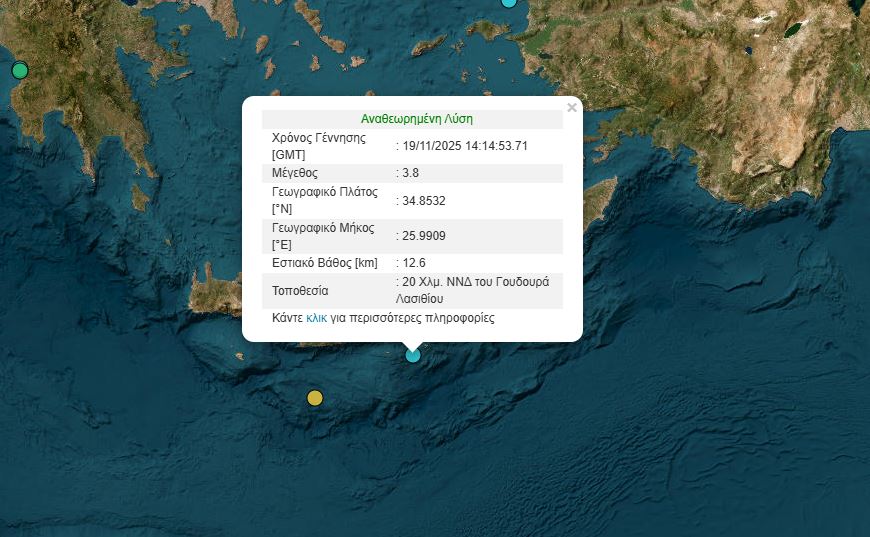
Task: Click the longitude value 25.9909
Action: [423, 236]
